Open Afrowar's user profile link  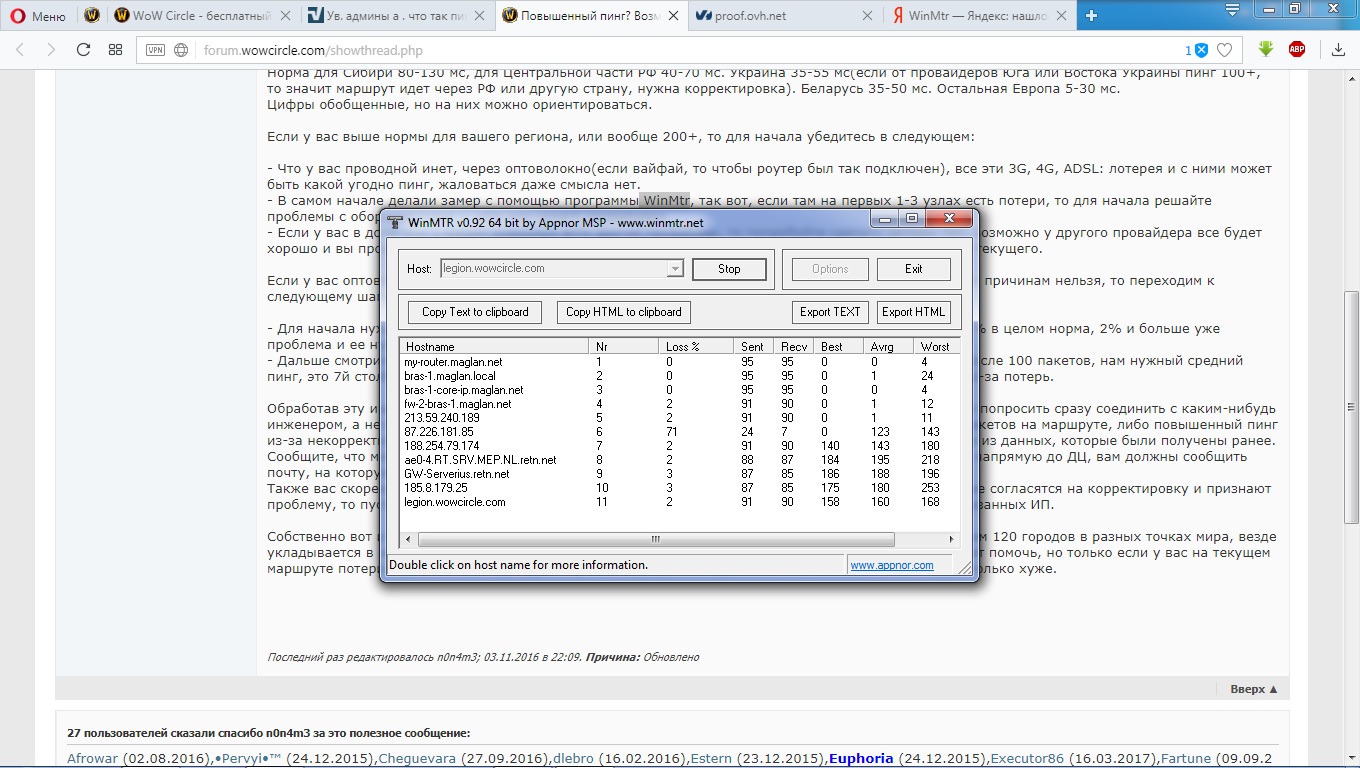(x=93, y=758)
